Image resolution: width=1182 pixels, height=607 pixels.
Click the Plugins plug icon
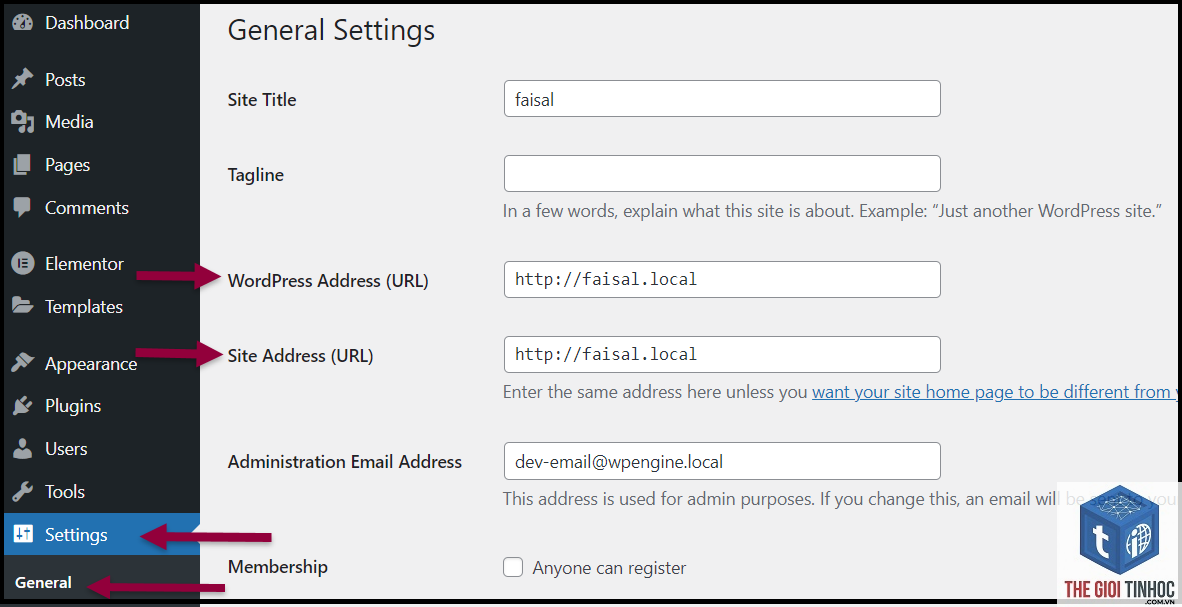click(x=23, y=406)
